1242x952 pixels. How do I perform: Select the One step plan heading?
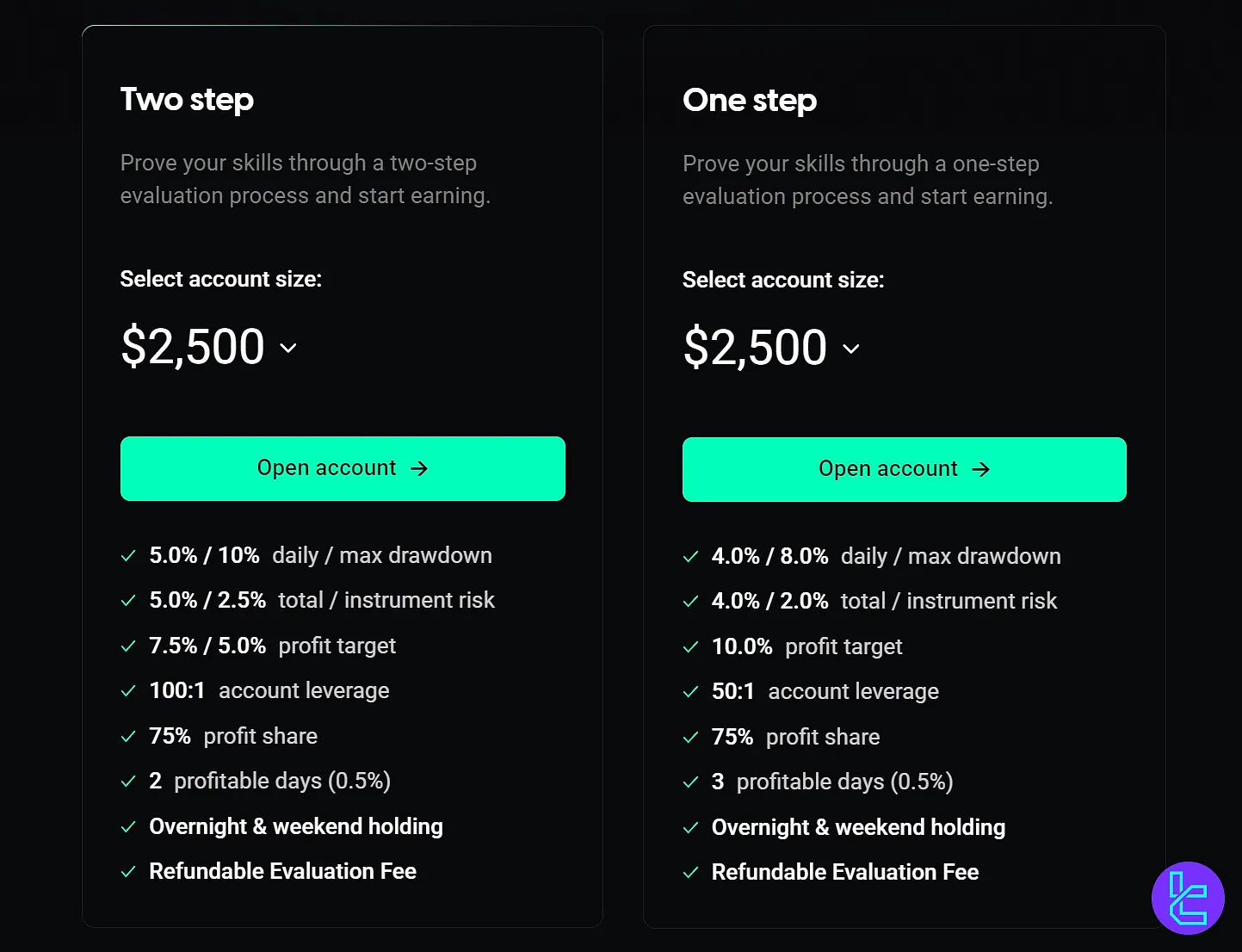(x=750, y=101)
